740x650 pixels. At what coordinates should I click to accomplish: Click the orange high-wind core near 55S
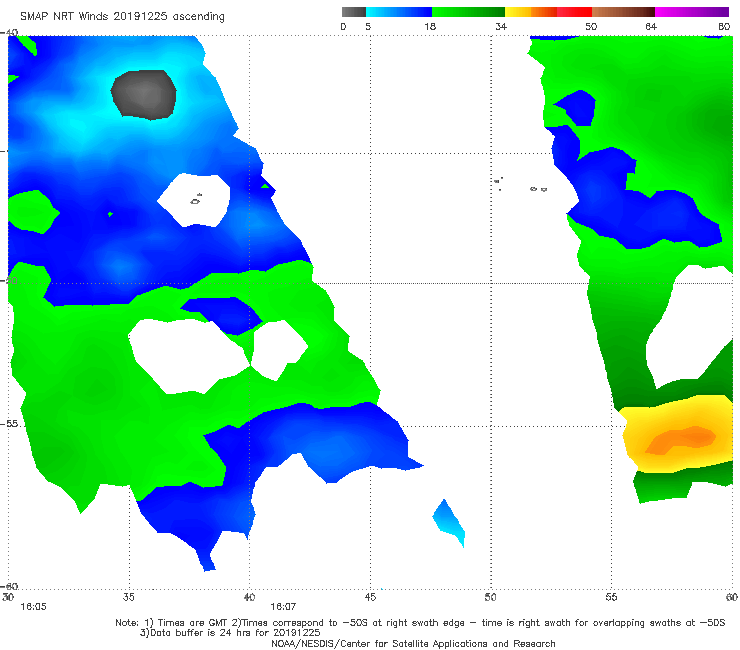[x=681, y=439]
